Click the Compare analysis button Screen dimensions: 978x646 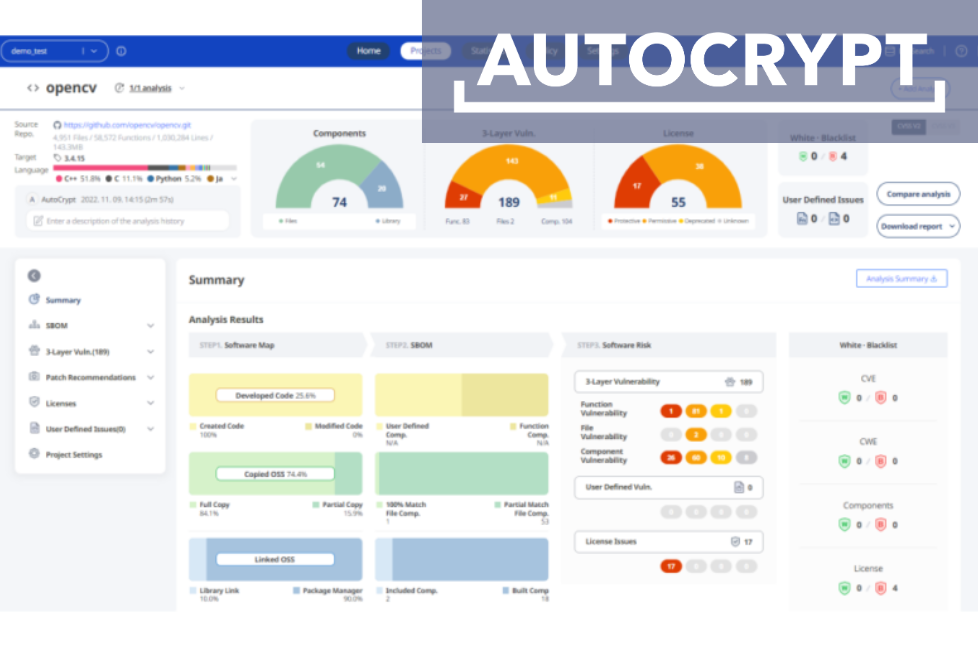[x=918, y=194]
